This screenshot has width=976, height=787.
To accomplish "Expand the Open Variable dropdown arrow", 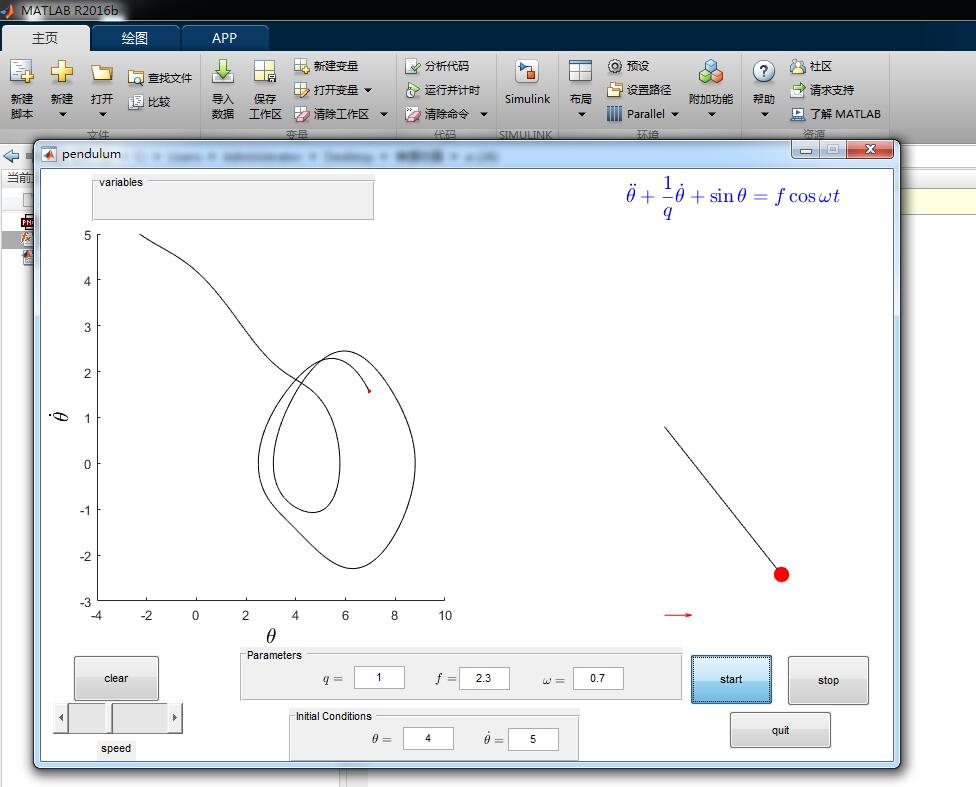I will click(x=368, y=90).
